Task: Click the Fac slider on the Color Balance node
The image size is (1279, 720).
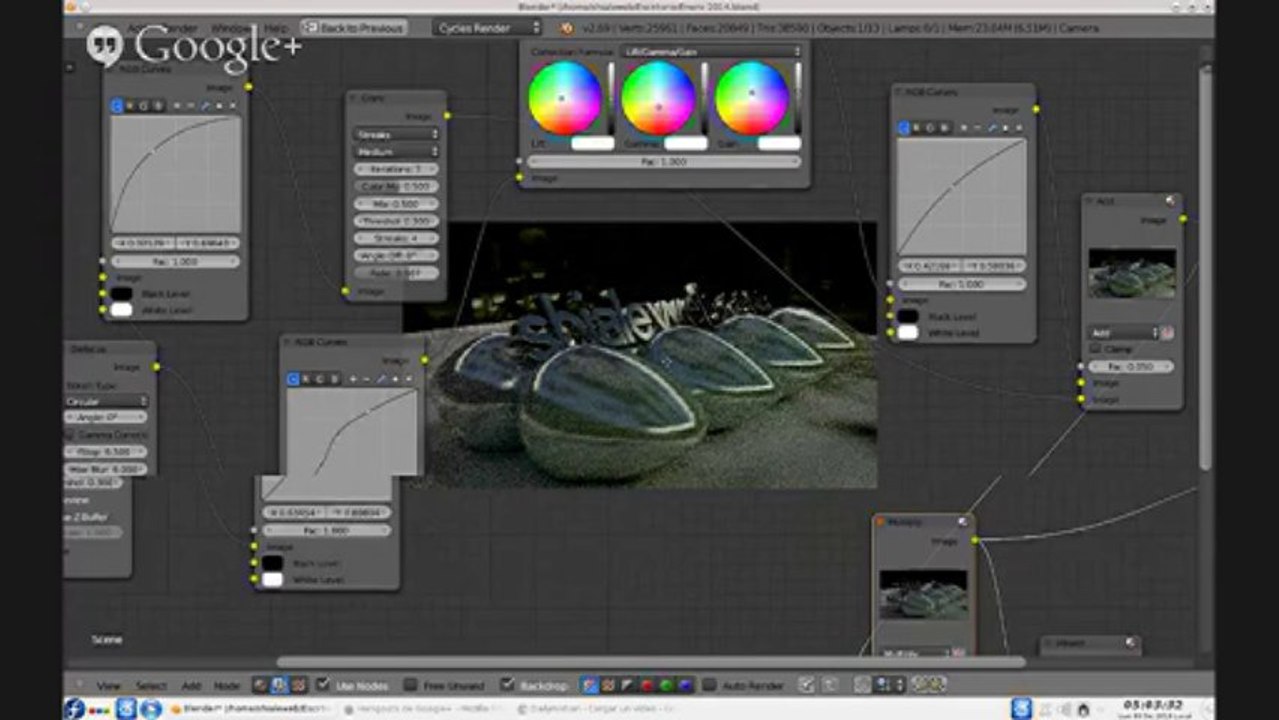Action: pos(663,161)
